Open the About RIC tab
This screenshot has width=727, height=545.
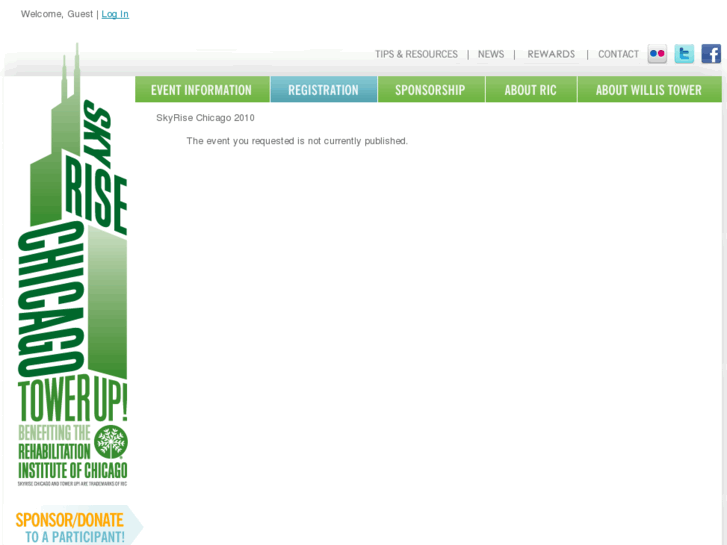click(531, 90)
